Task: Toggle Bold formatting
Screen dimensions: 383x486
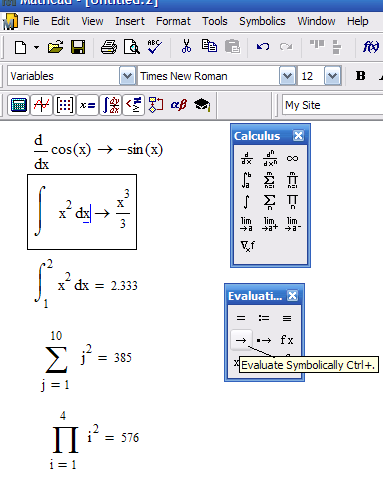Action: [360, 76]
